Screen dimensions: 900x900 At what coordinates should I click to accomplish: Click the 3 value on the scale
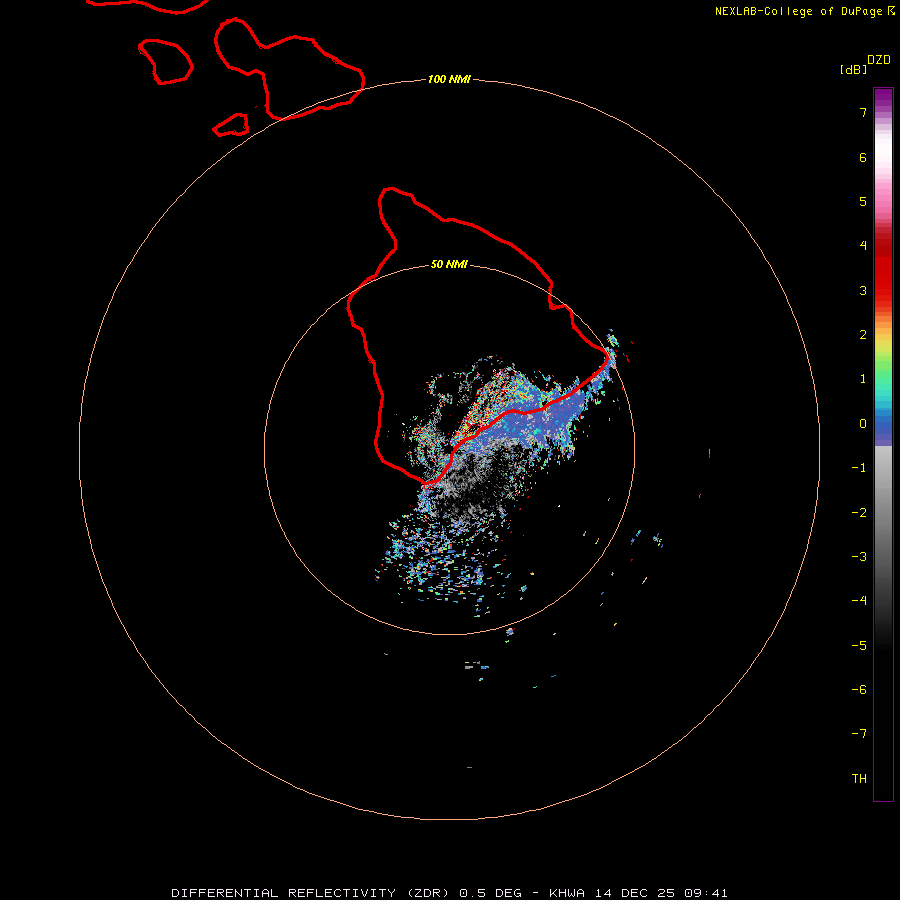(863, 290)
